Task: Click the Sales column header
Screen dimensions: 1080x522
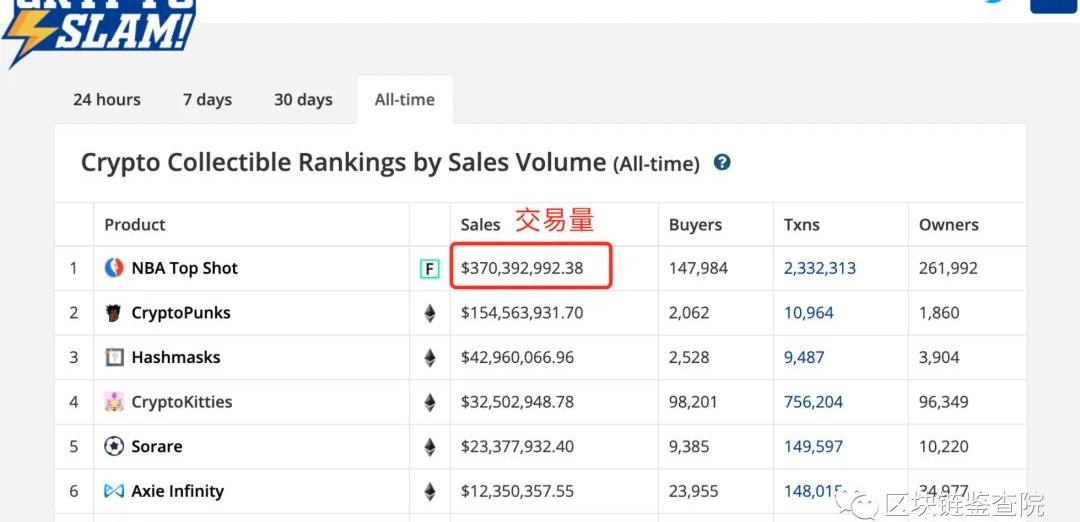Action: [x=481, y=225]
